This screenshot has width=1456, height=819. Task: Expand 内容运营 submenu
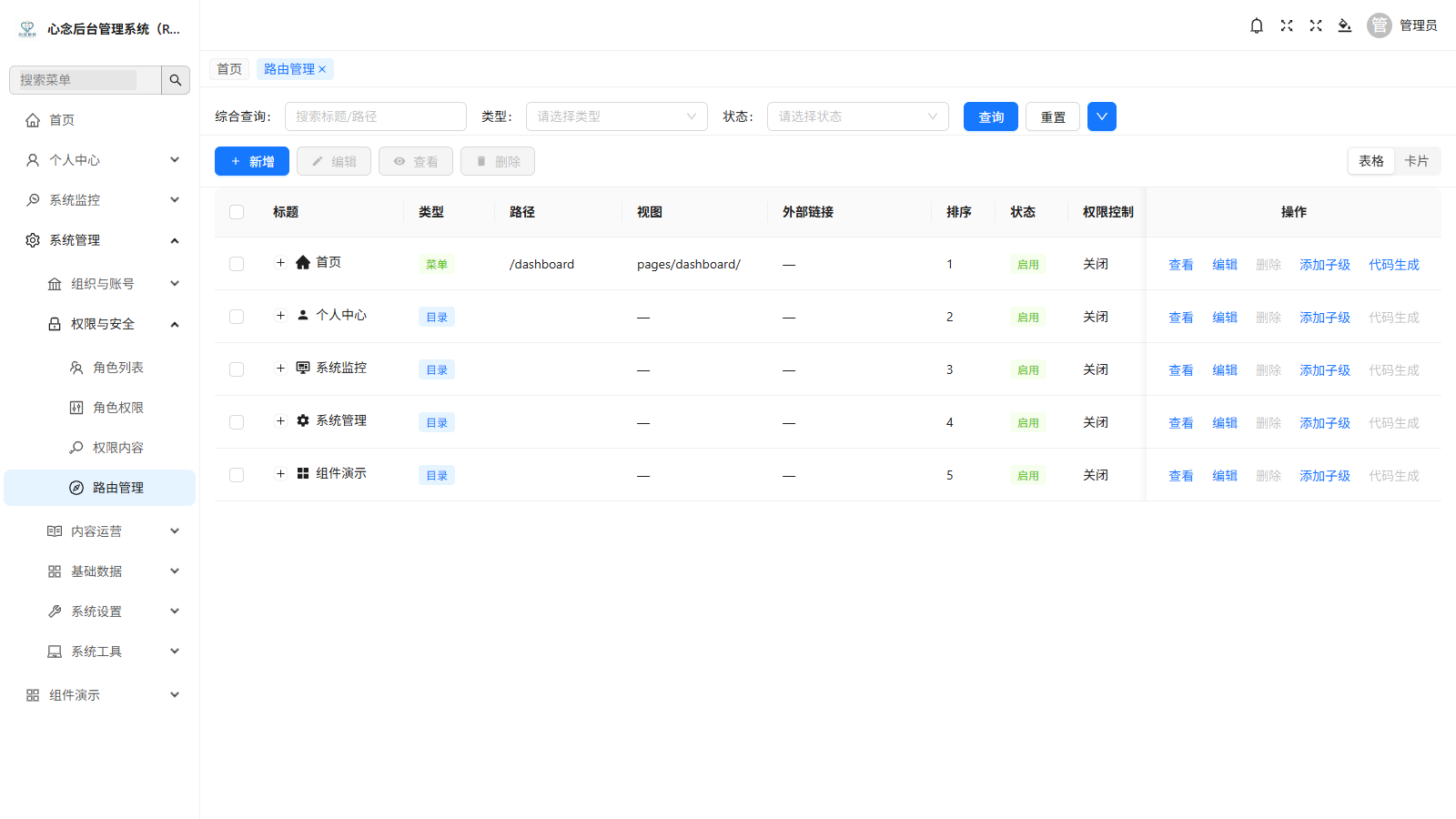[x=100, y=531]
